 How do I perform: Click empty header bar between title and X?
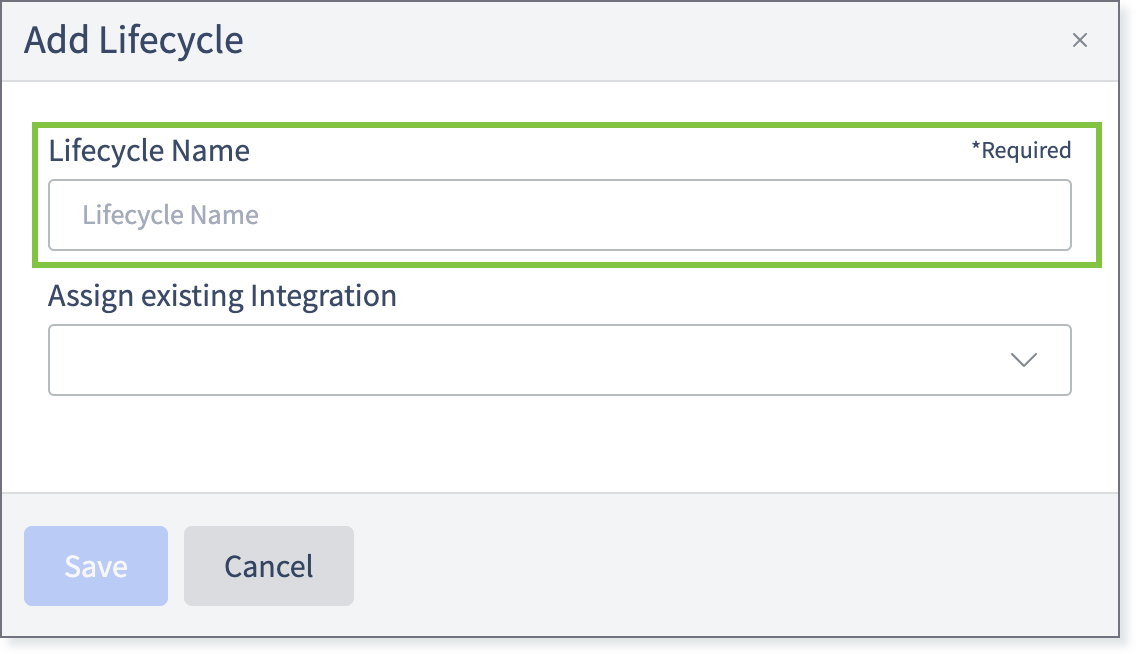click(652, 41)
